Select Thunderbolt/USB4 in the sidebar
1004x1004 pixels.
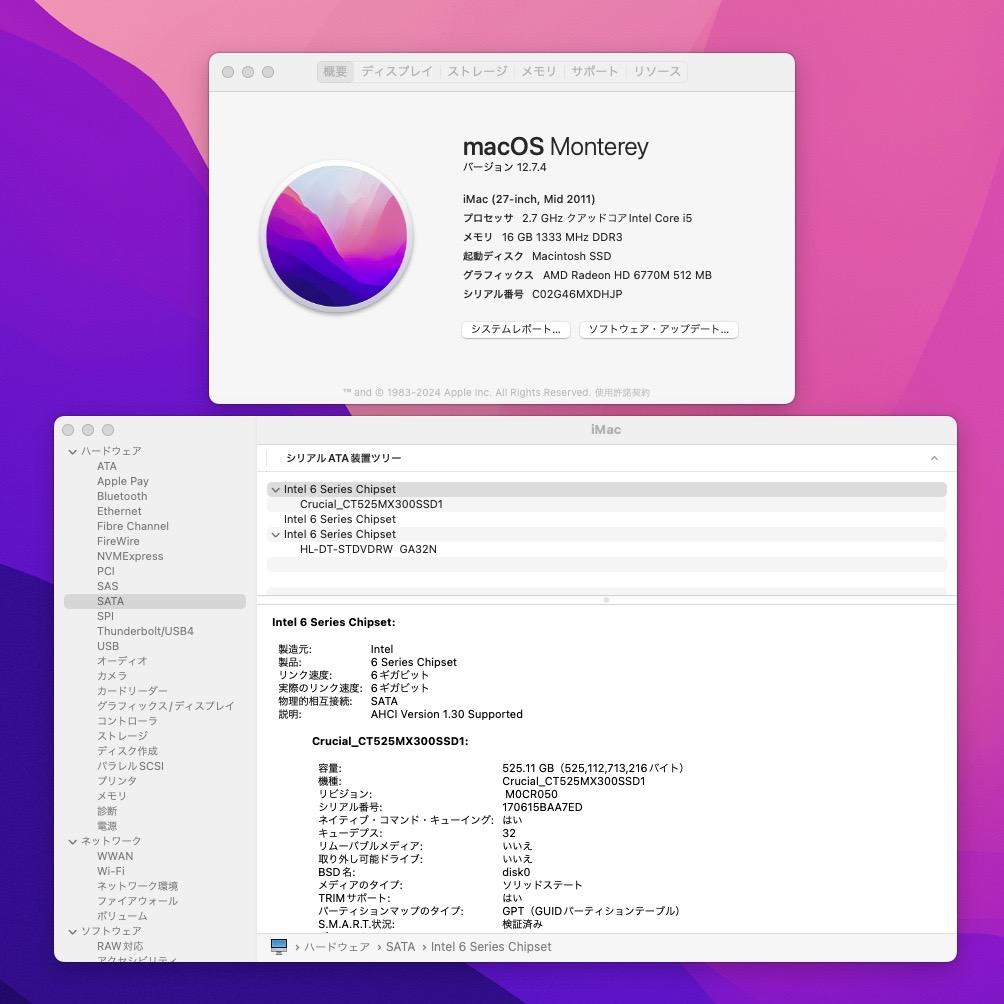(145, 631)
